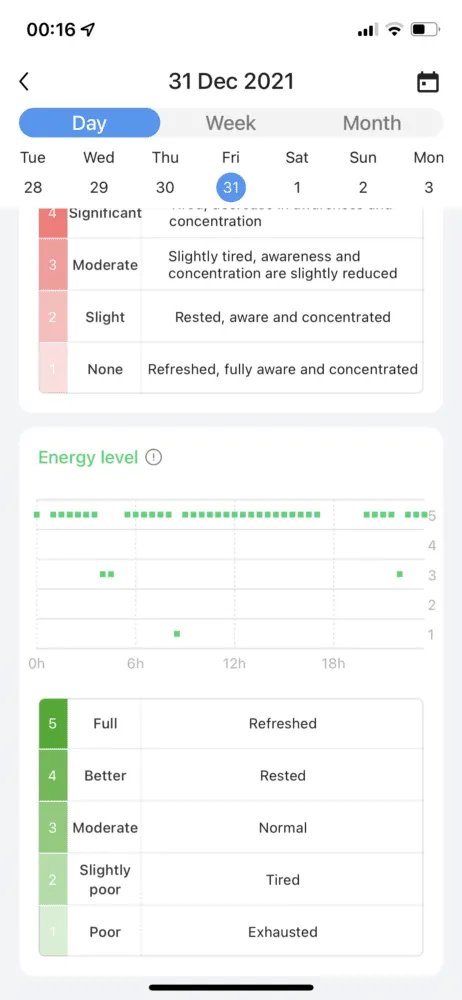Tap the level 5 dark green swatch

tap(53, 723)
